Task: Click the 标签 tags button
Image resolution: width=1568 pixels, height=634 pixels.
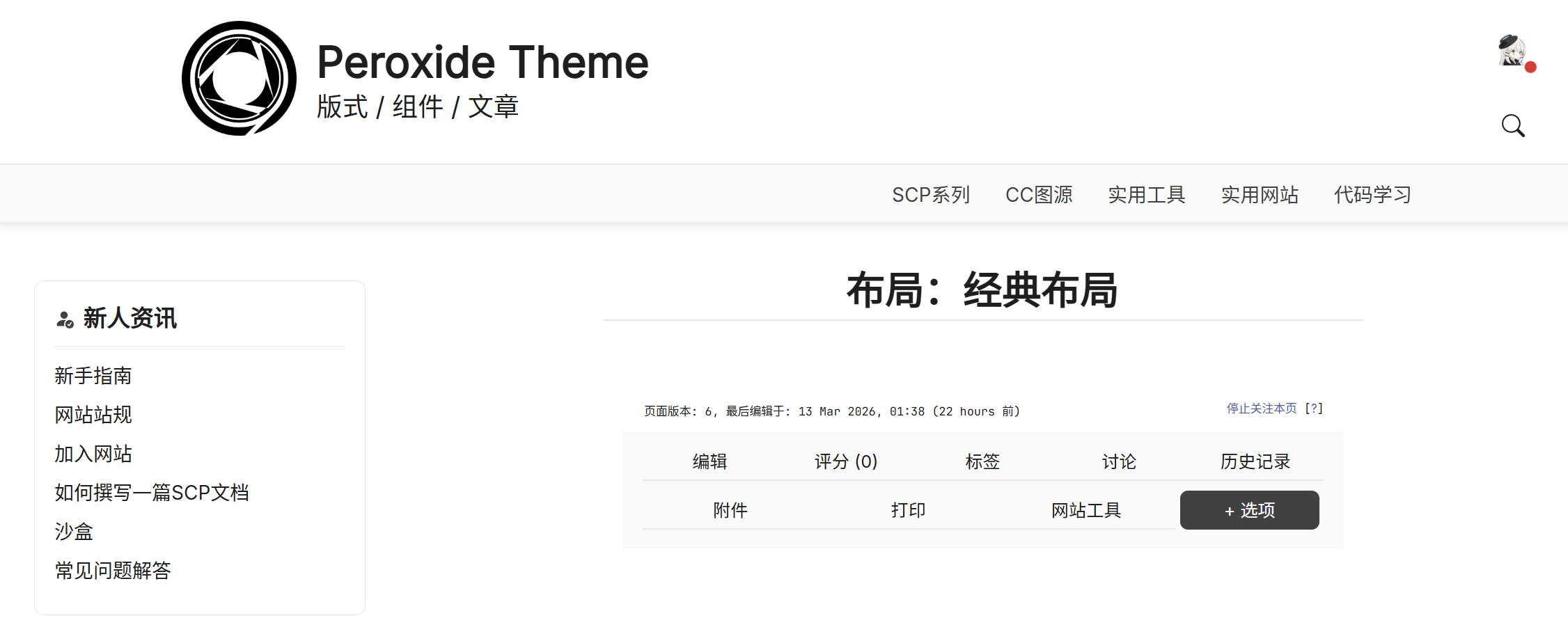Action: pyautogui.click(x=982, y=461)
